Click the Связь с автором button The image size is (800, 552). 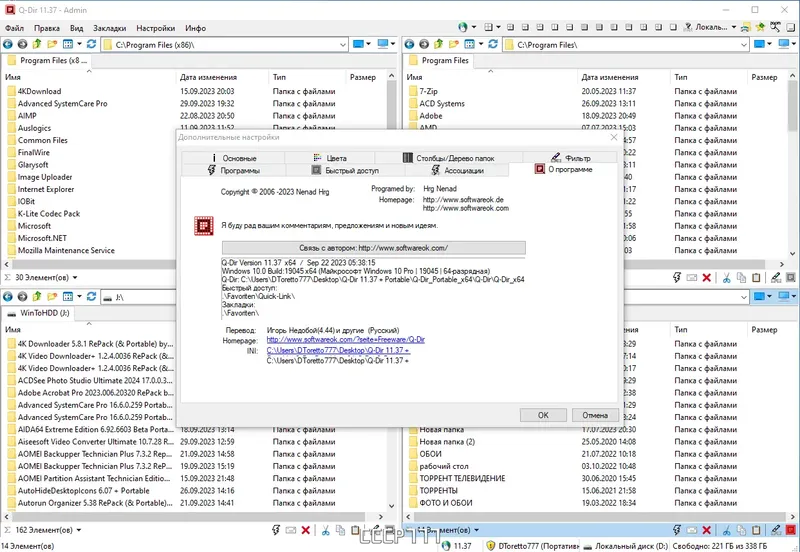click(373, 248)
